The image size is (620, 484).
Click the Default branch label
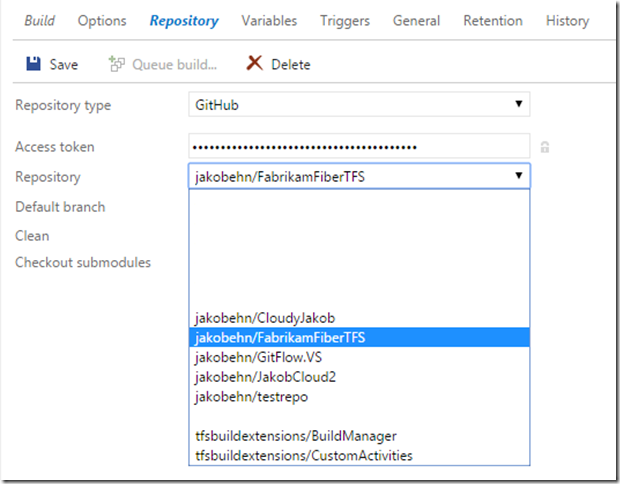(x=60, y=207)
